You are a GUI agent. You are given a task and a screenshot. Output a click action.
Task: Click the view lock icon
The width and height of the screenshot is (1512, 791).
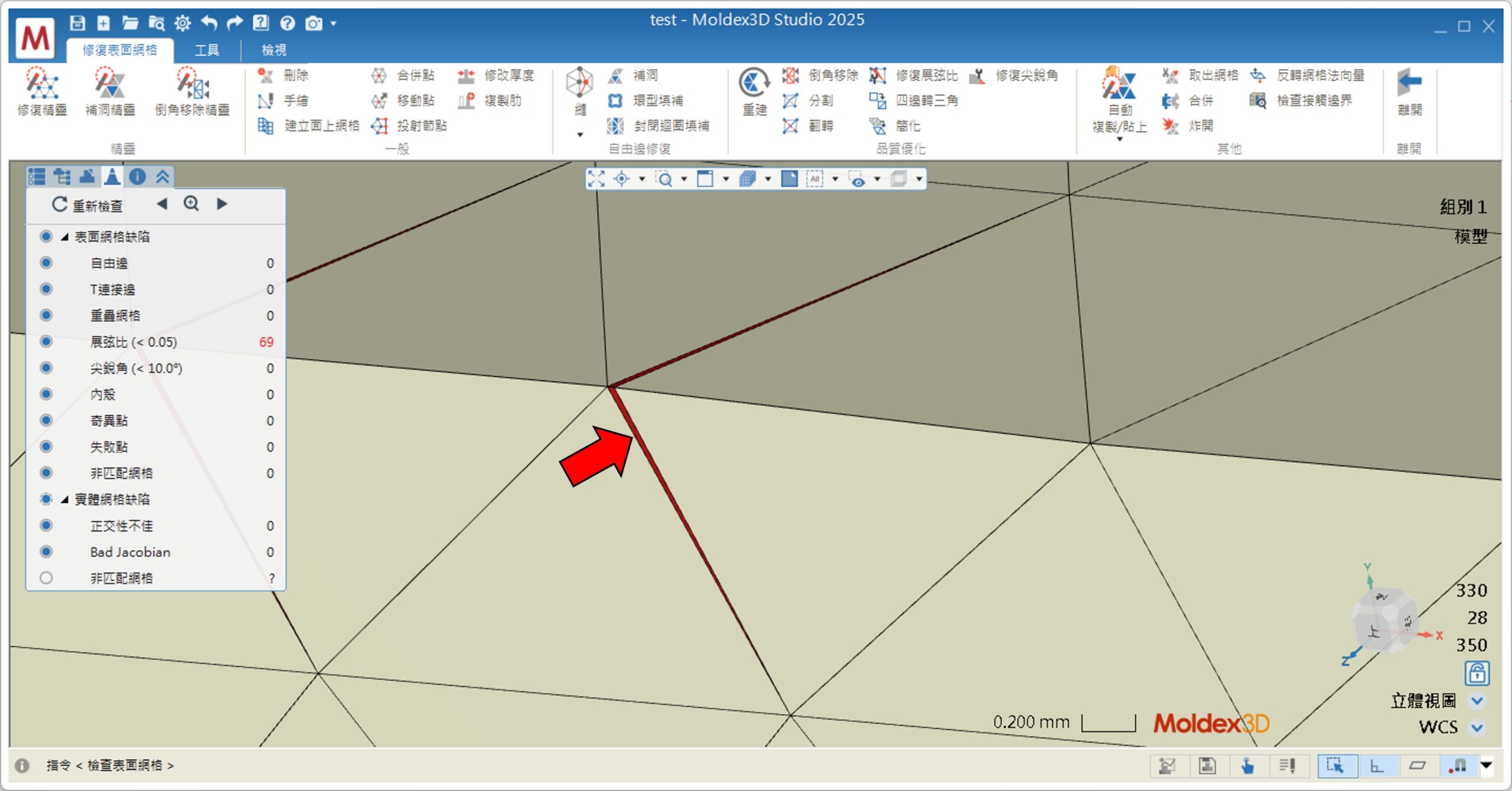[x=1477, y=672]
